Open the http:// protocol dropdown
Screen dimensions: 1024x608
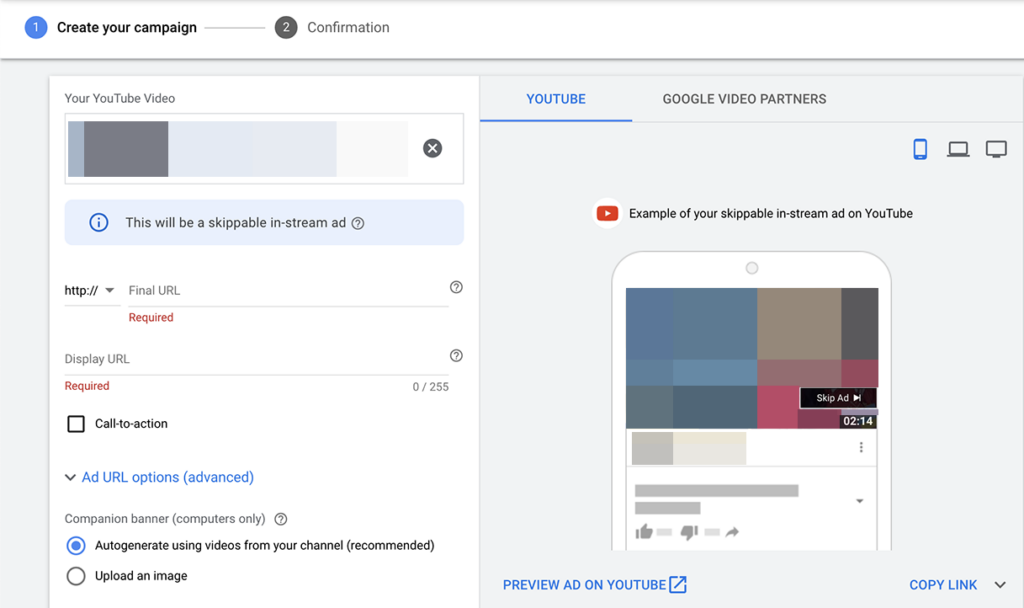[90, 290]
